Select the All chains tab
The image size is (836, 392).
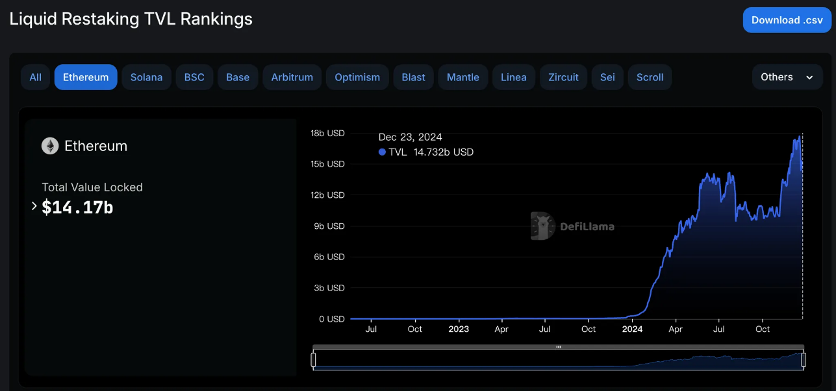(x=36, y=77)
